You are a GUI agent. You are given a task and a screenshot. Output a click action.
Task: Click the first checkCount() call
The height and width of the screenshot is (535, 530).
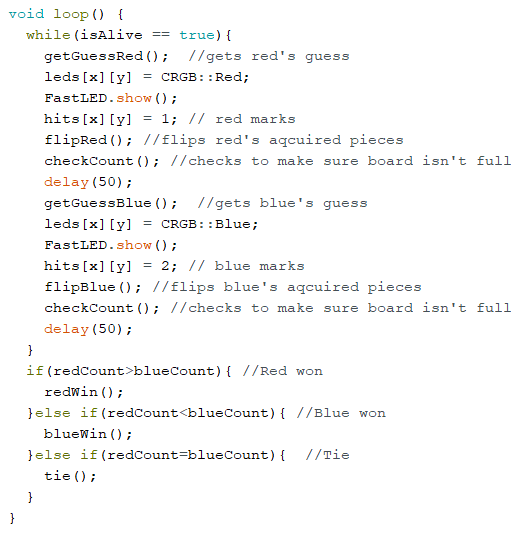pos(102,161)
